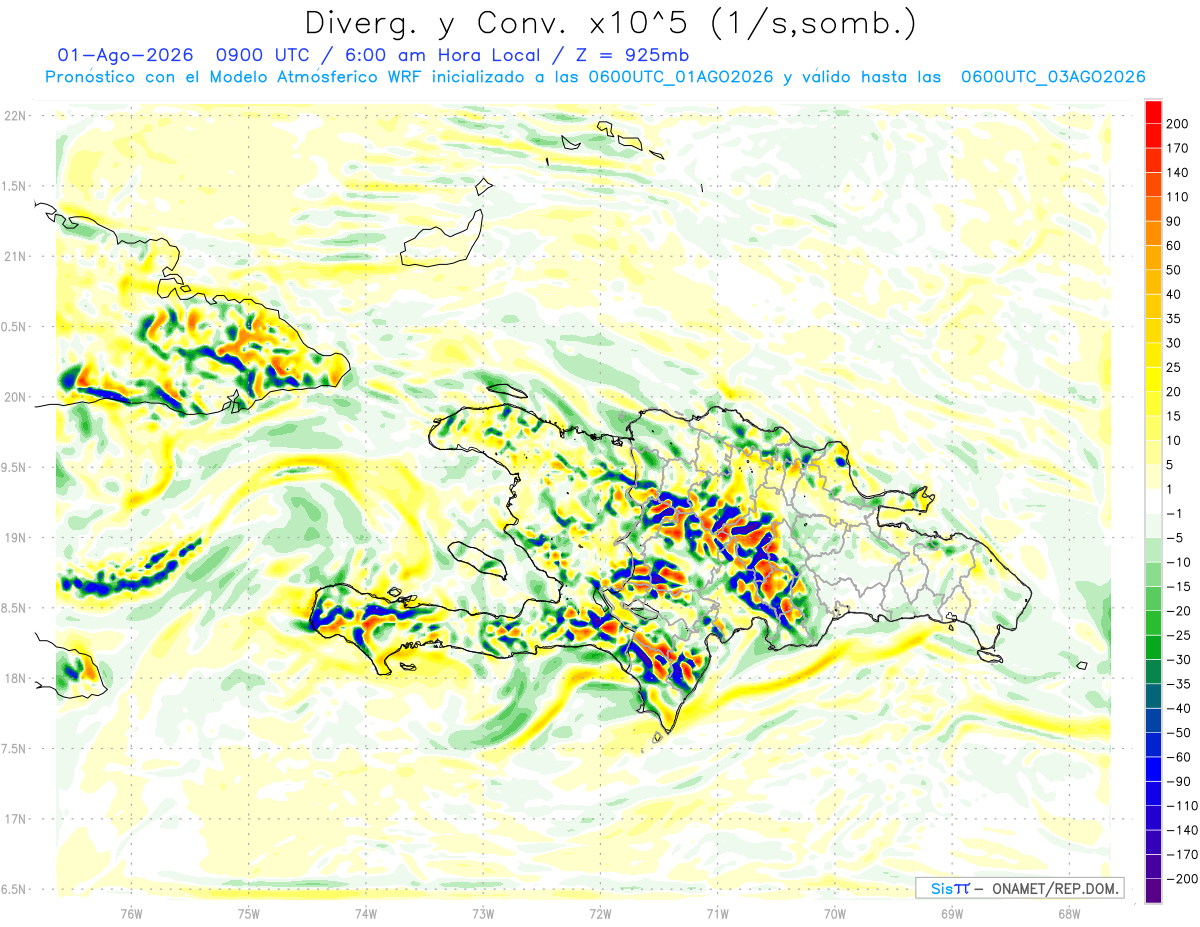1200x927 pixels.
Task: Click the '6.5N' latitude label
Action: point(15,889)
